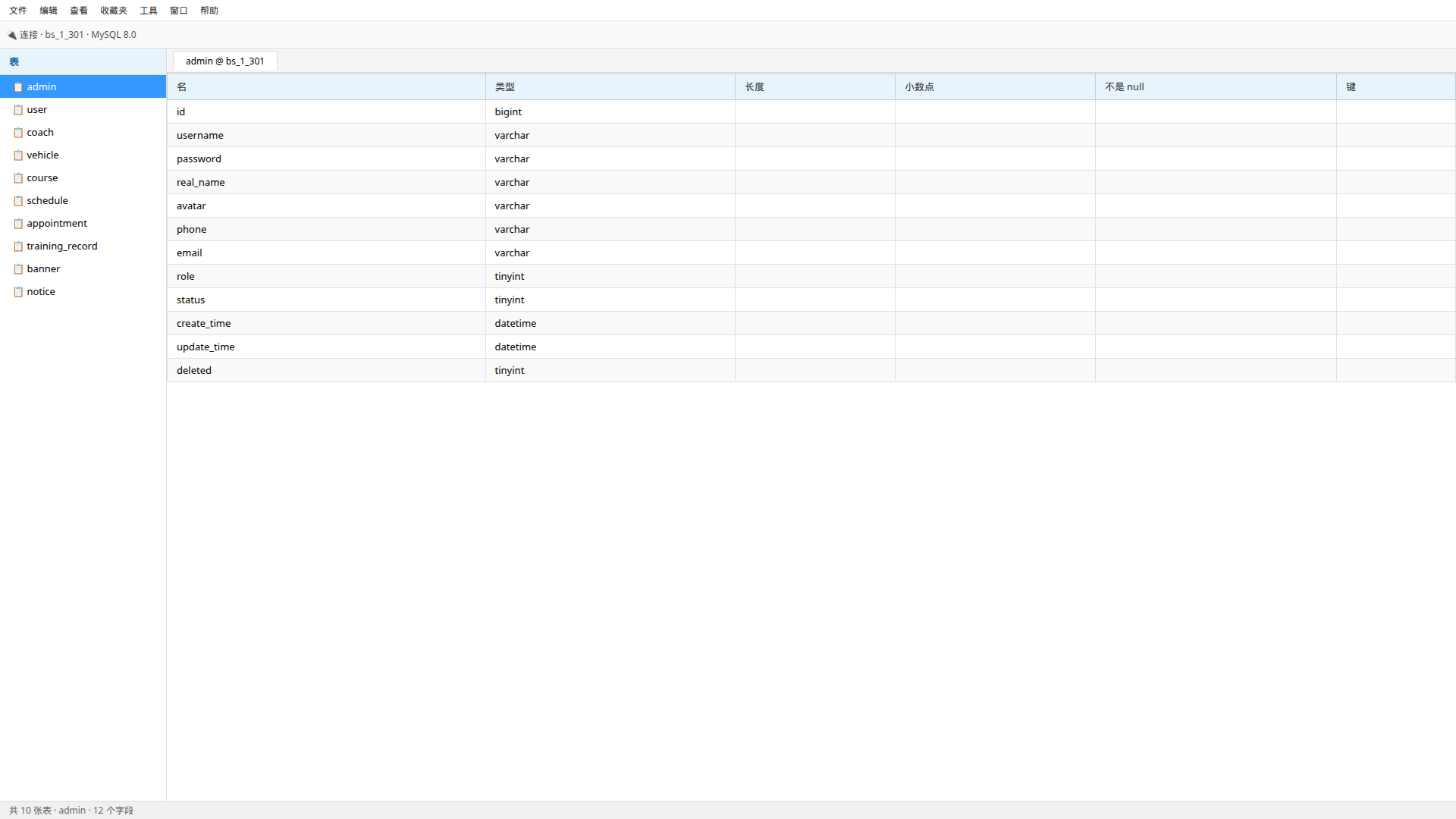
Task: Click the connection plug icon
Action: tap(12, 35)
